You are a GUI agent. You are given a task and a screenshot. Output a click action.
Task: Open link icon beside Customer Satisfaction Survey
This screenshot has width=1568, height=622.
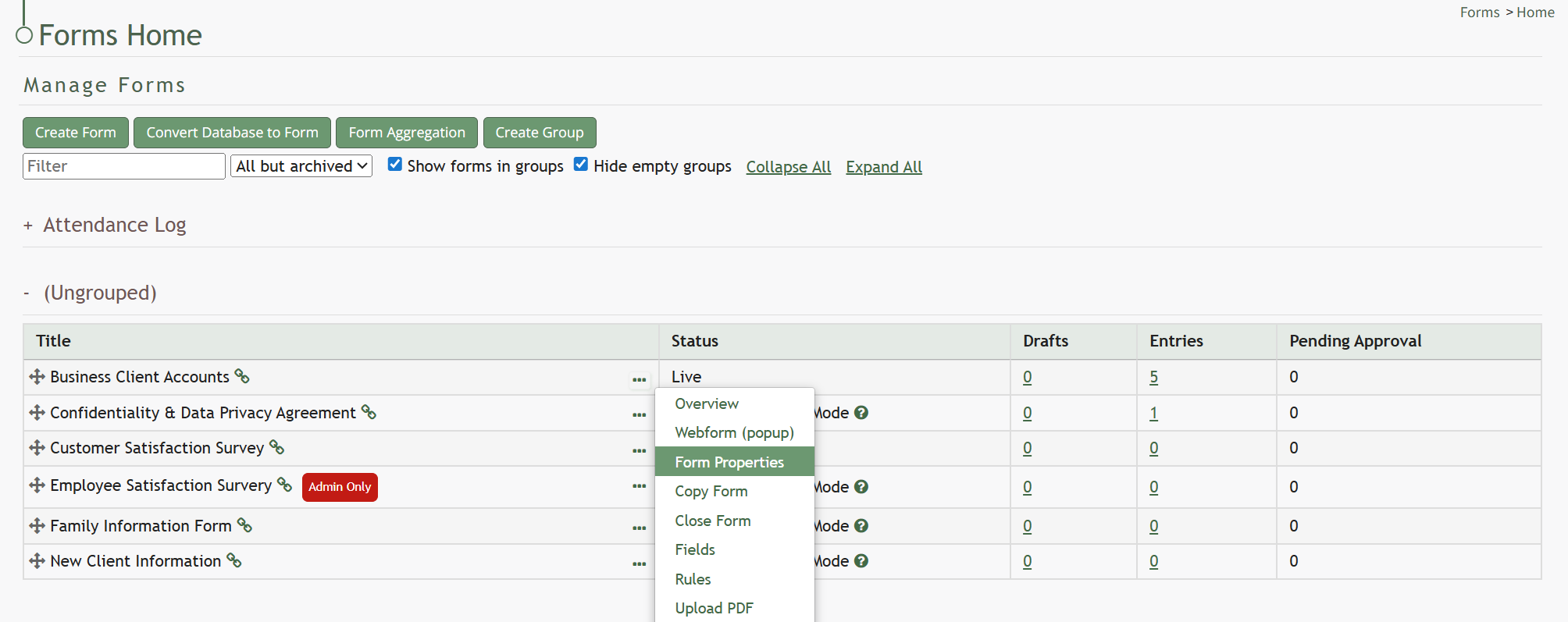click(276, 447)
